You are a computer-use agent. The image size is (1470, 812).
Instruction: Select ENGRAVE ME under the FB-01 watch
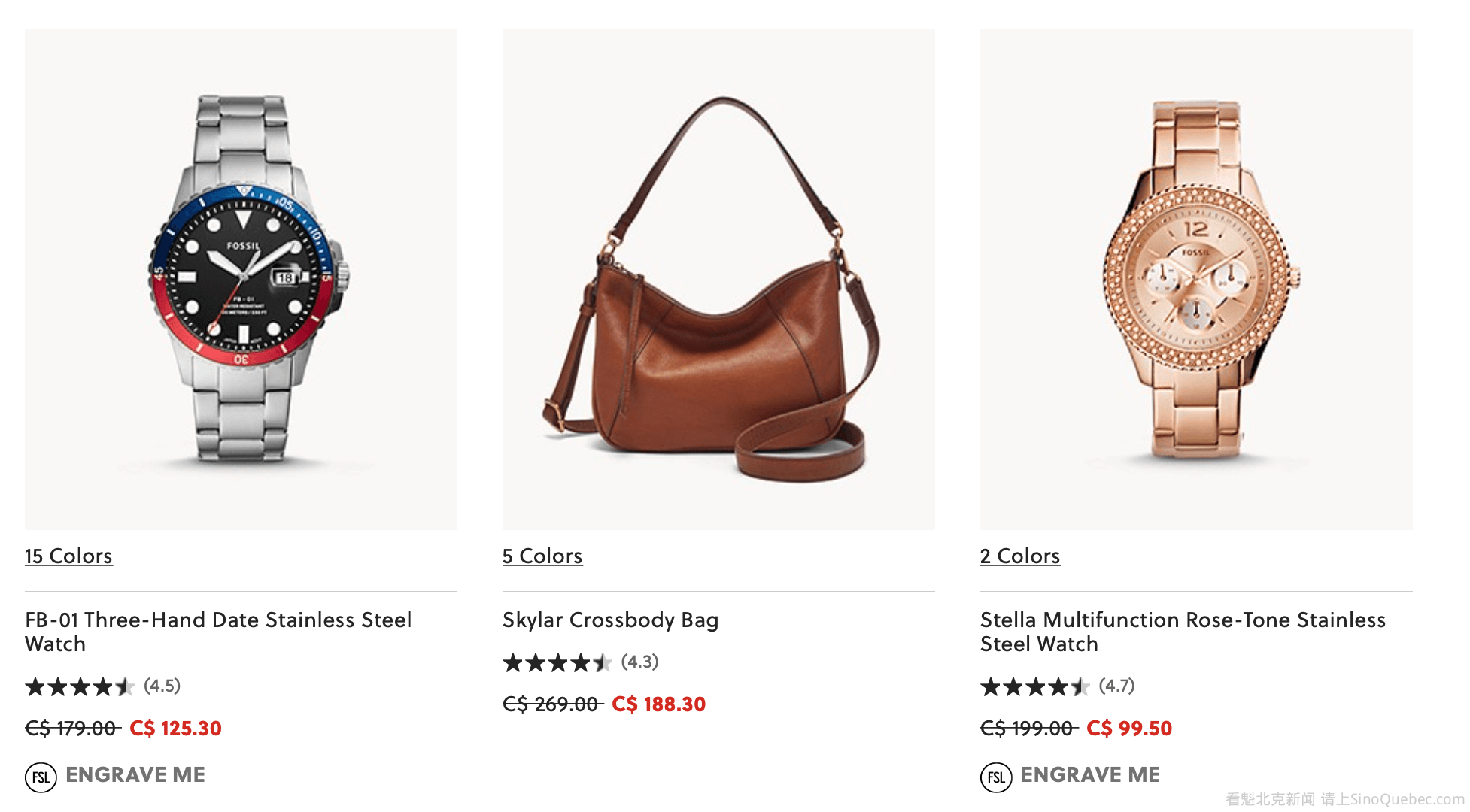tap(135, 775)
